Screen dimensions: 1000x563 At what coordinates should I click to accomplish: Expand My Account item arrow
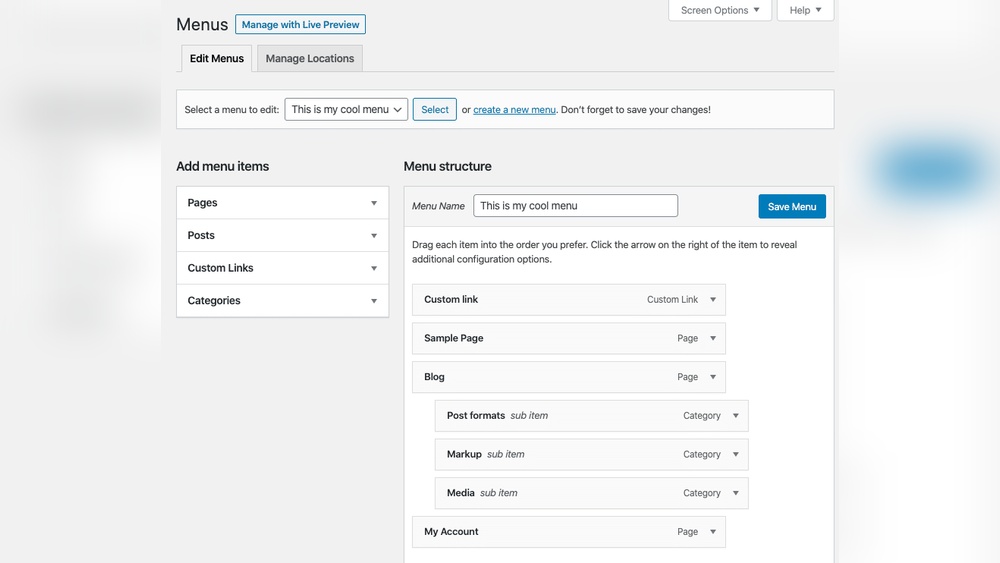713,532
